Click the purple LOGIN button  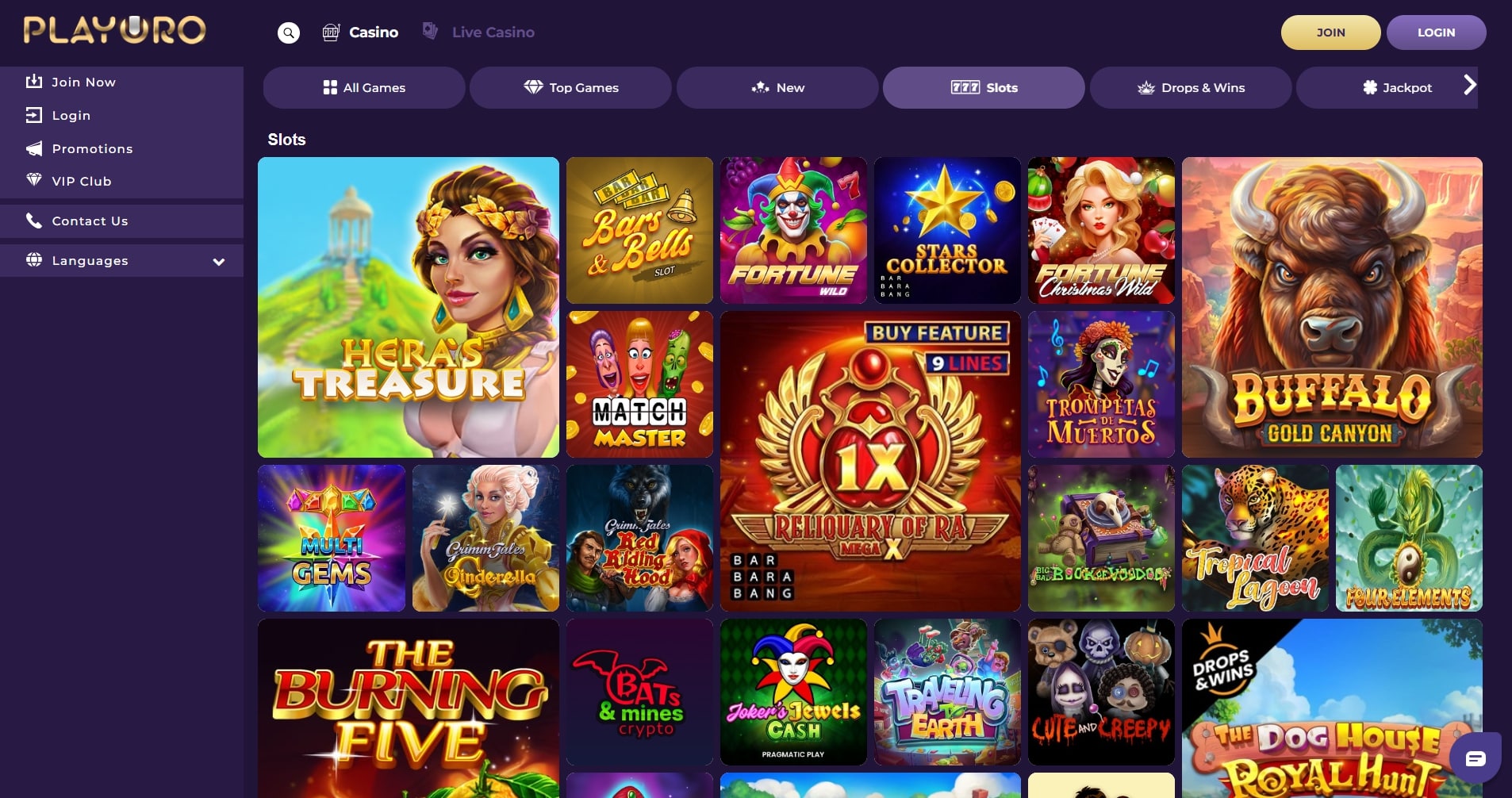(1436, 33)
